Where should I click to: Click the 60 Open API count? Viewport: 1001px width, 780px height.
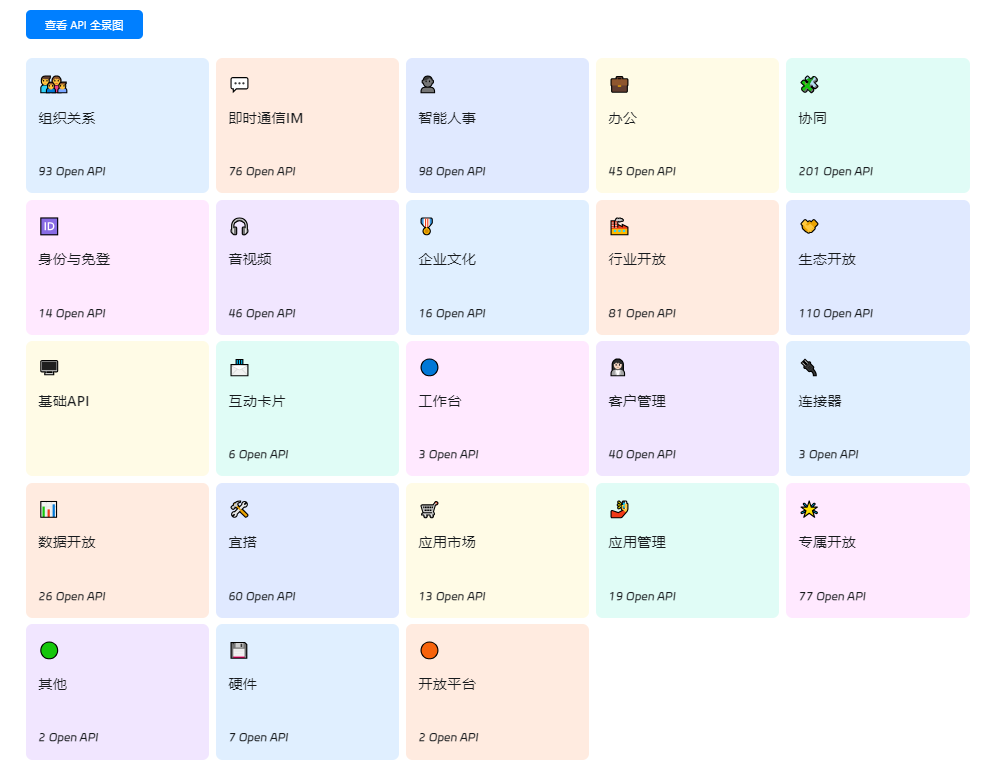tap(262, 596)
